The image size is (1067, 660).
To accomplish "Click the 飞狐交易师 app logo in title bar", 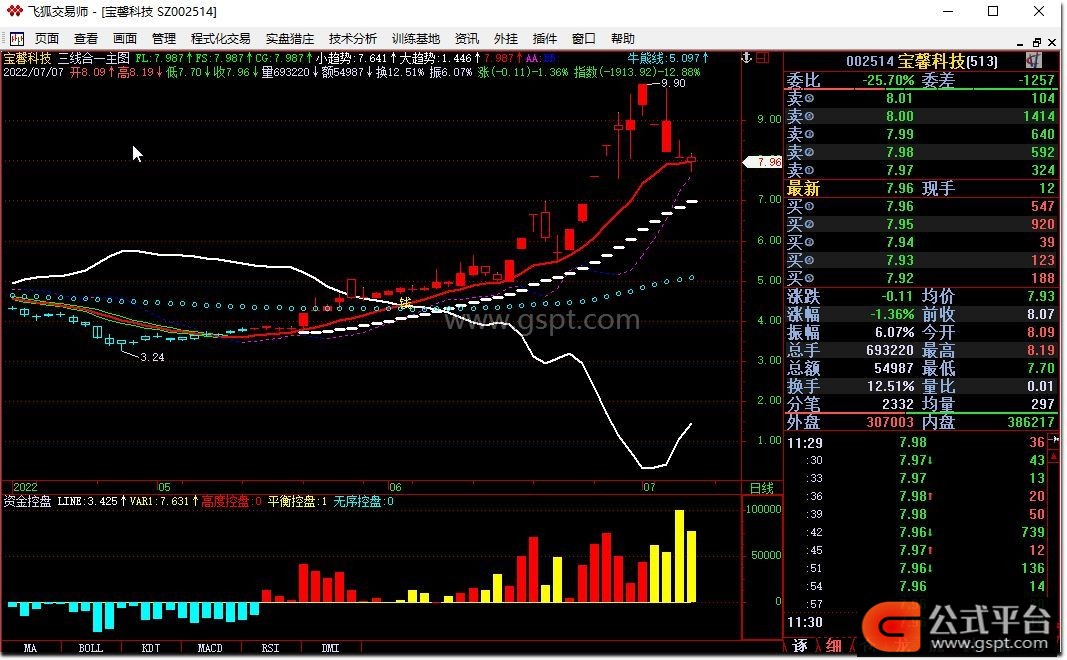I will click(x=14, y=11).
